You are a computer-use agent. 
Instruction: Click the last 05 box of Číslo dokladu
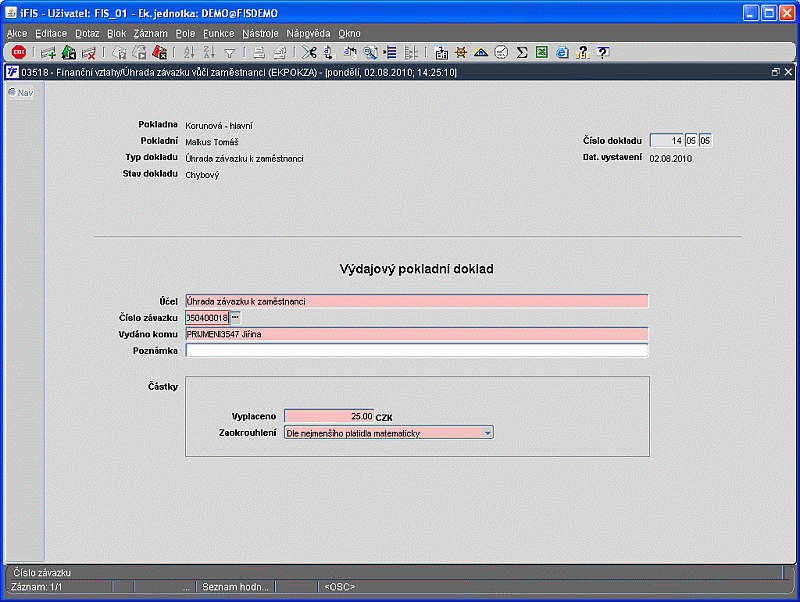(705, 141)
